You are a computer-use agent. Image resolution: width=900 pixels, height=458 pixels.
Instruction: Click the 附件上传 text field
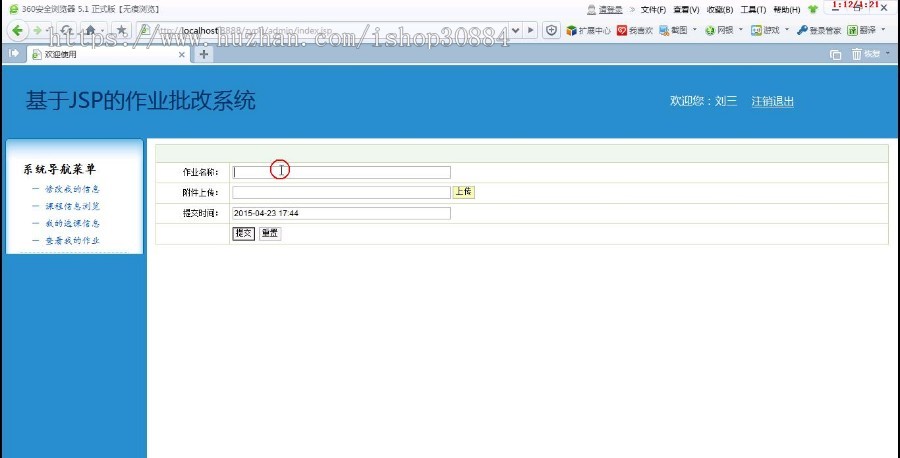tap(342, 192)
